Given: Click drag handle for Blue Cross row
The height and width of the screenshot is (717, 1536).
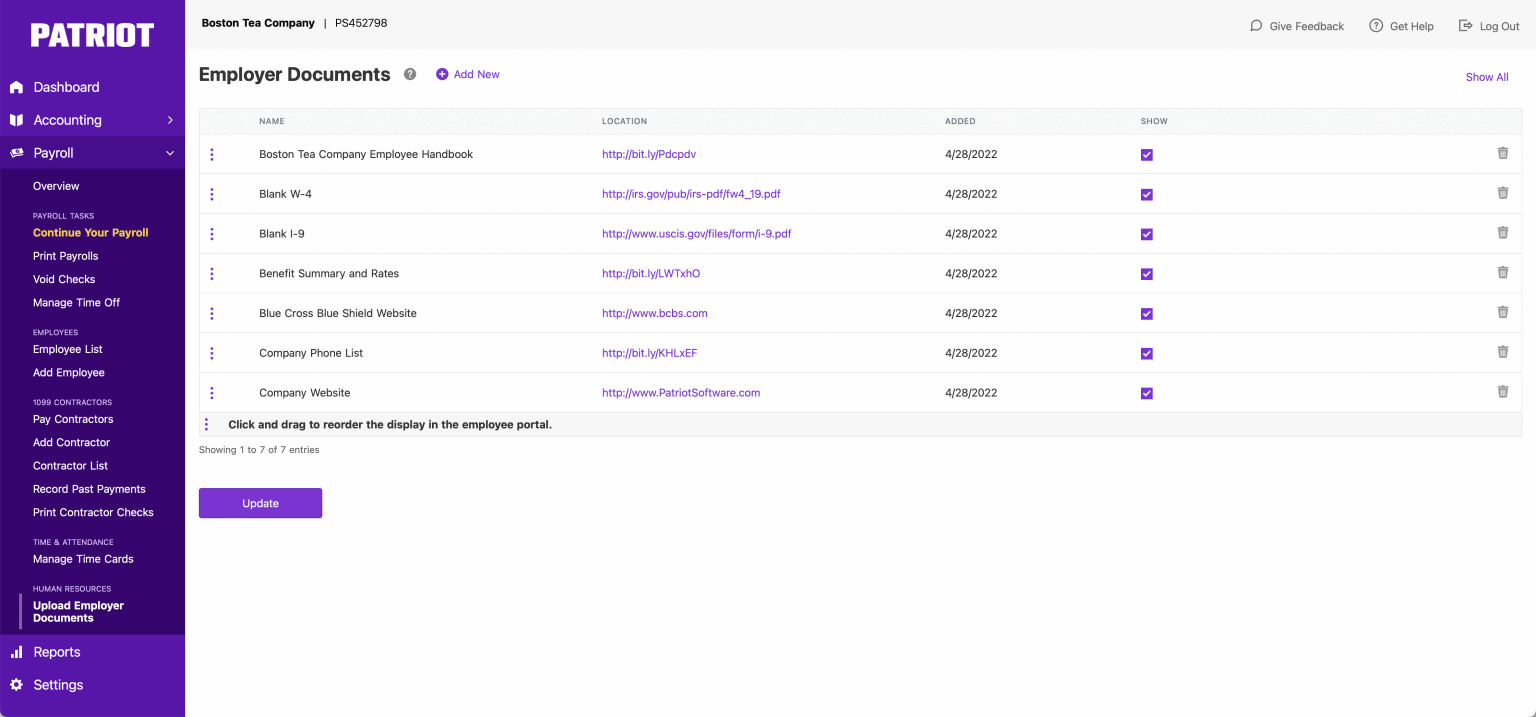Looking at the screenshot, I should click(212, 313).
